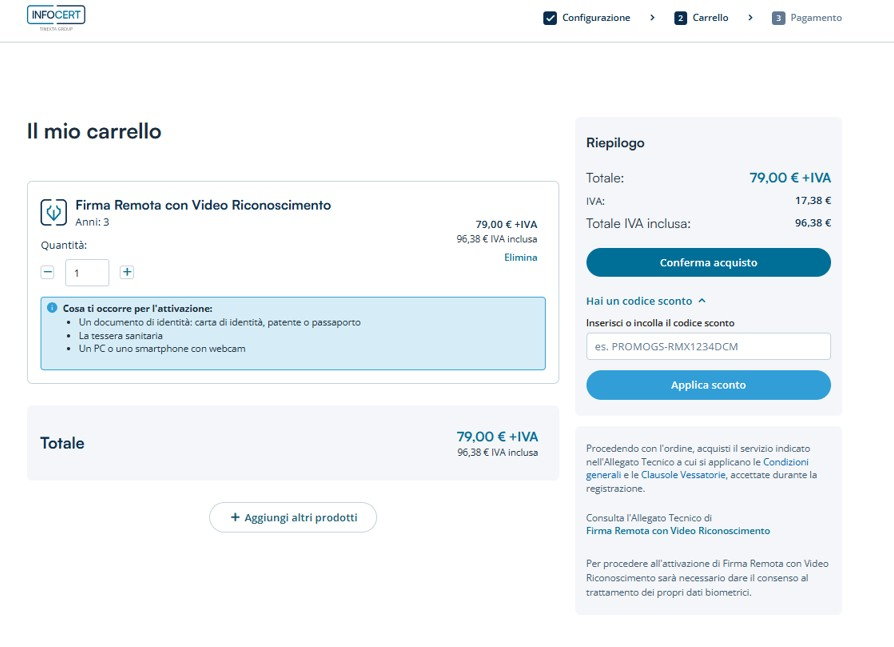894x647 pixels.
Task: Remove the item using the Elimina link
Action: (x=520, y=257)
